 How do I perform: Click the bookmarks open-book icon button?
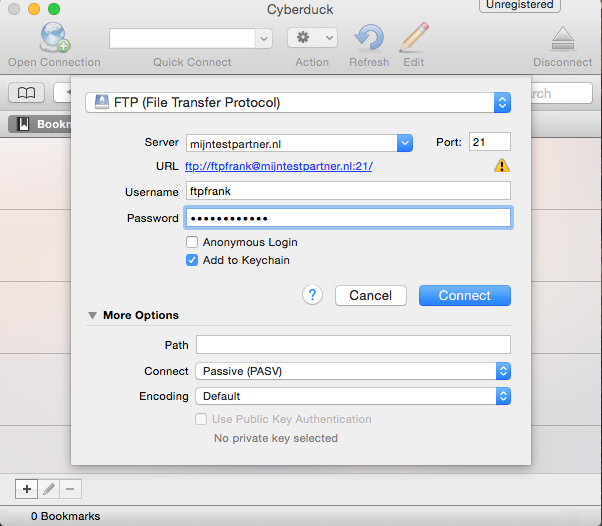point(26,93)
